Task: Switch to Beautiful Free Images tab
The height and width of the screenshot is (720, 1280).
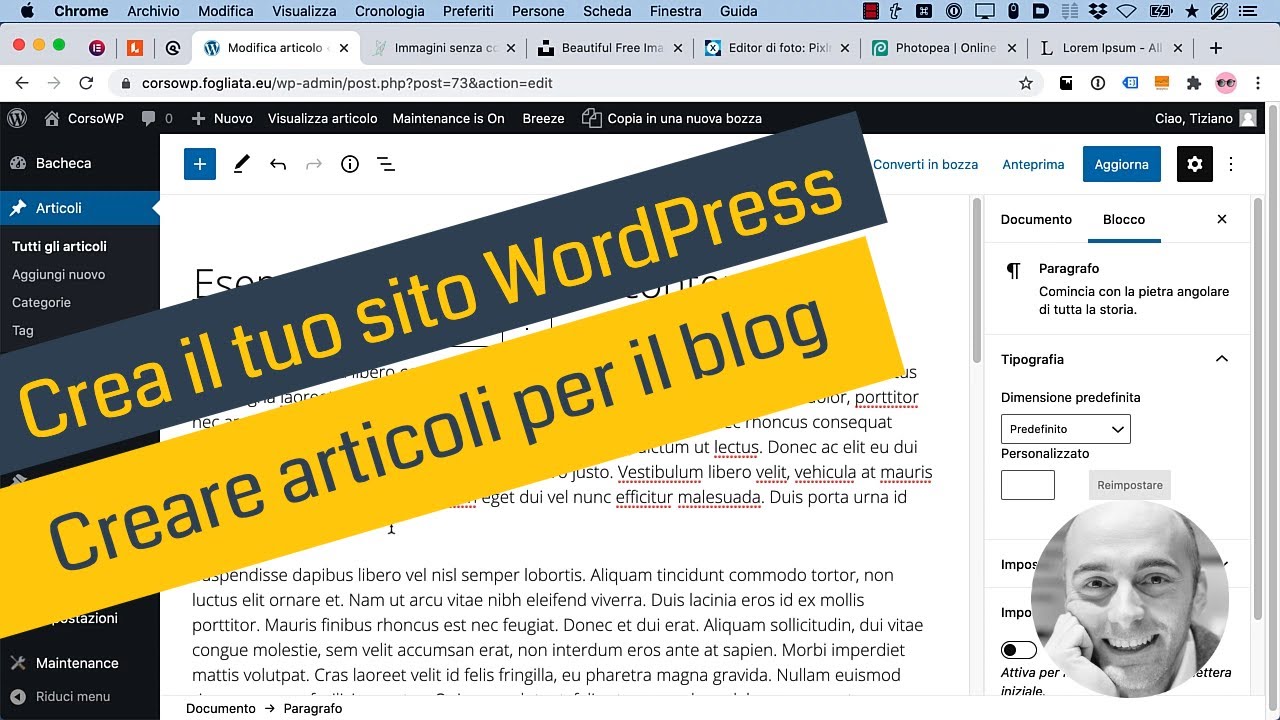Action: coord(610,48)
